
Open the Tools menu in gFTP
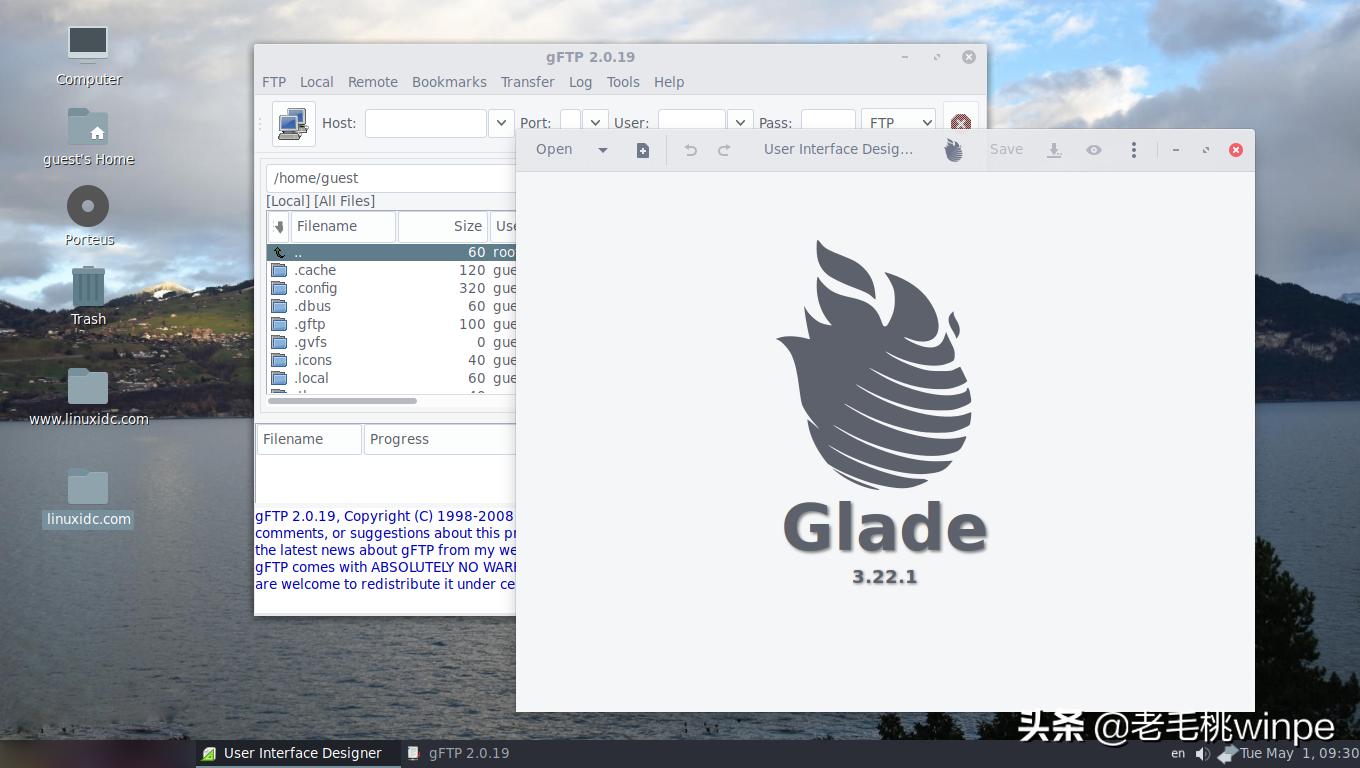(623, 82)
